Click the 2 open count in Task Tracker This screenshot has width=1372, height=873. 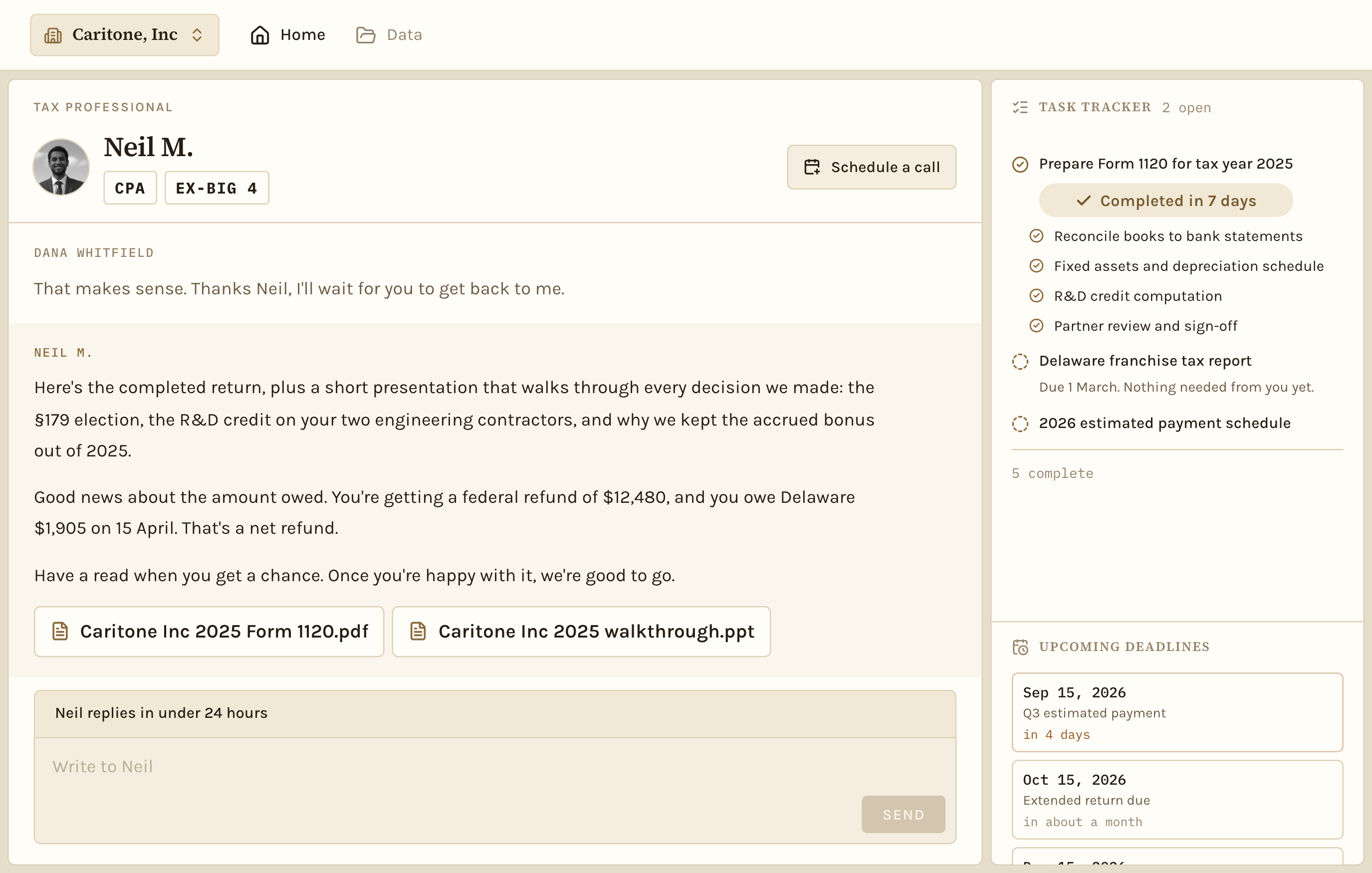(x=1186, y=108)
